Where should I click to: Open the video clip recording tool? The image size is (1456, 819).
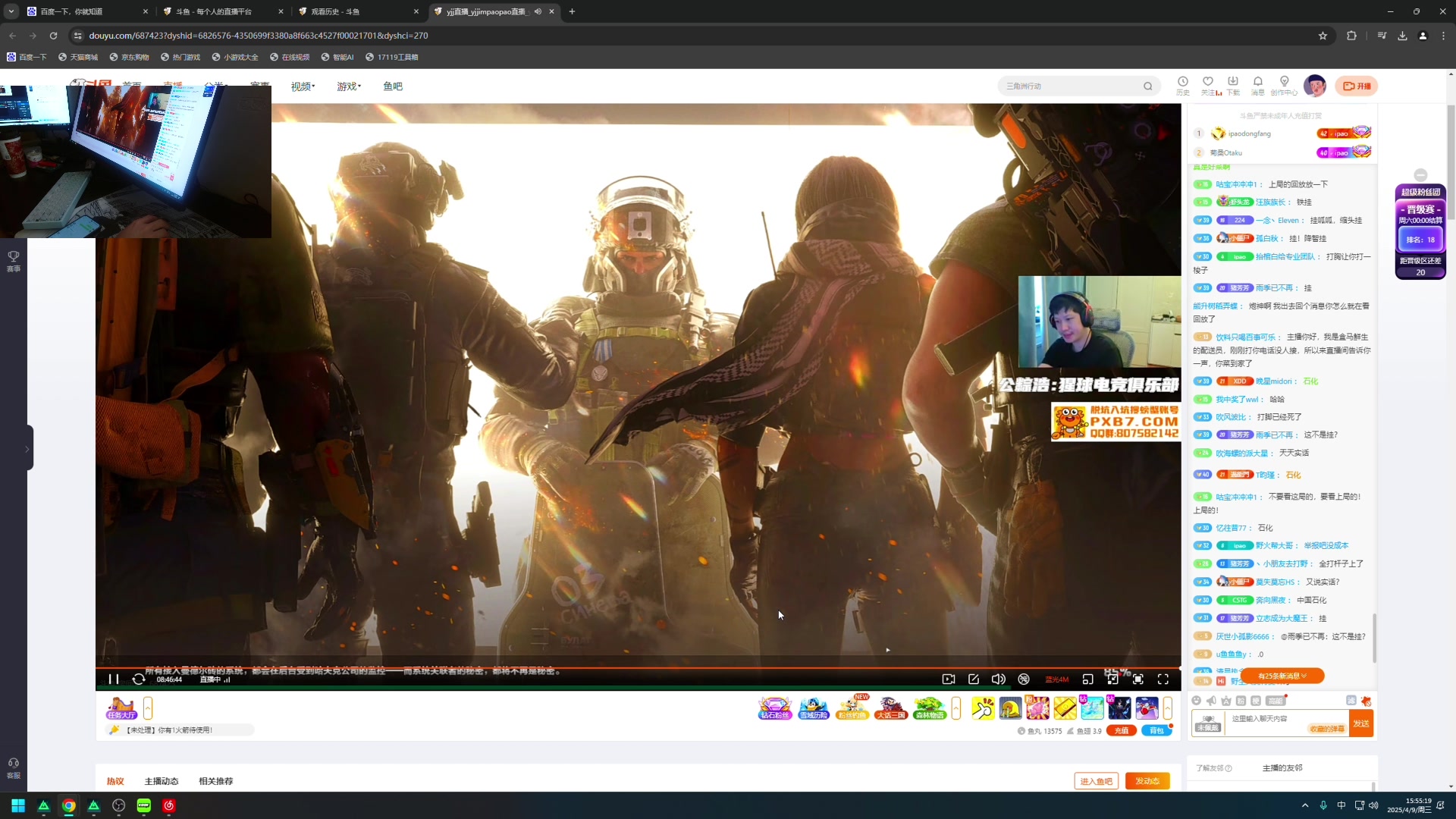[x=948, y=679]
